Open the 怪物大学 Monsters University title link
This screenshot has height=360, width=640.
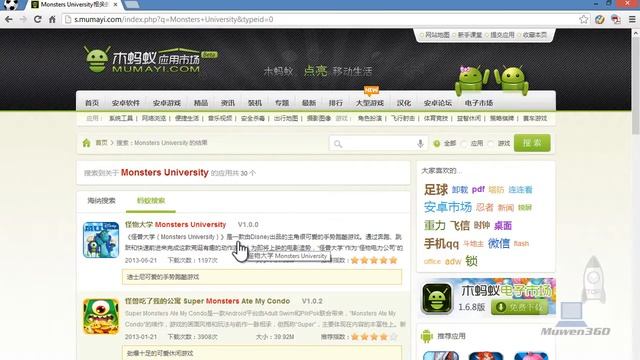click(x=176, y=224)
